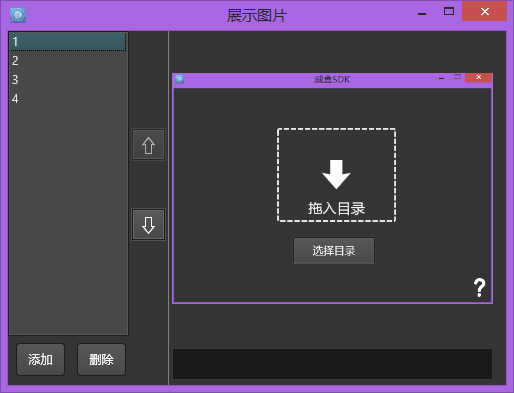Click the move-up arrow button

pyautogui.click(x=148, y=145)
